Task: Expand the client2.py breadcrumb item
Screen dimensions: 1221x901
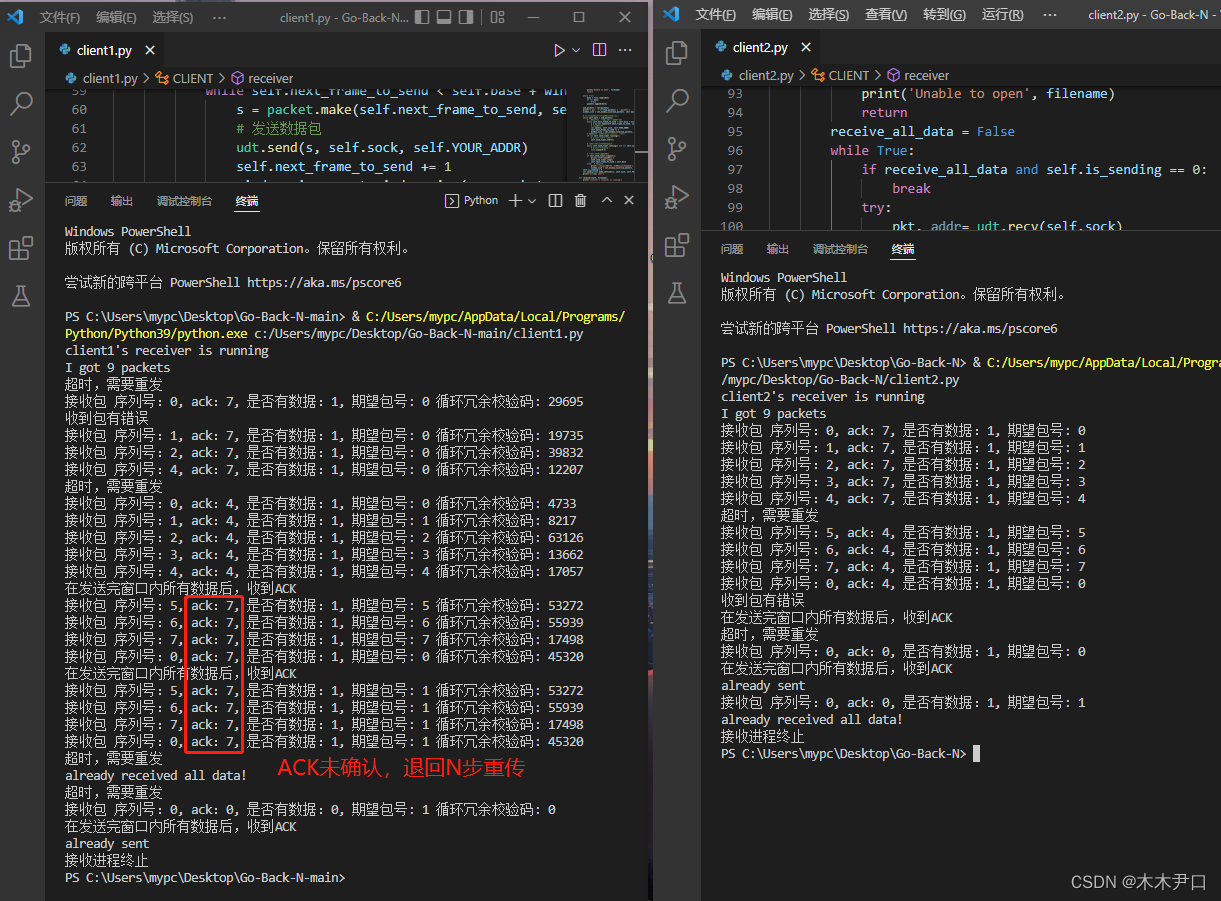Action: (765, 75)
